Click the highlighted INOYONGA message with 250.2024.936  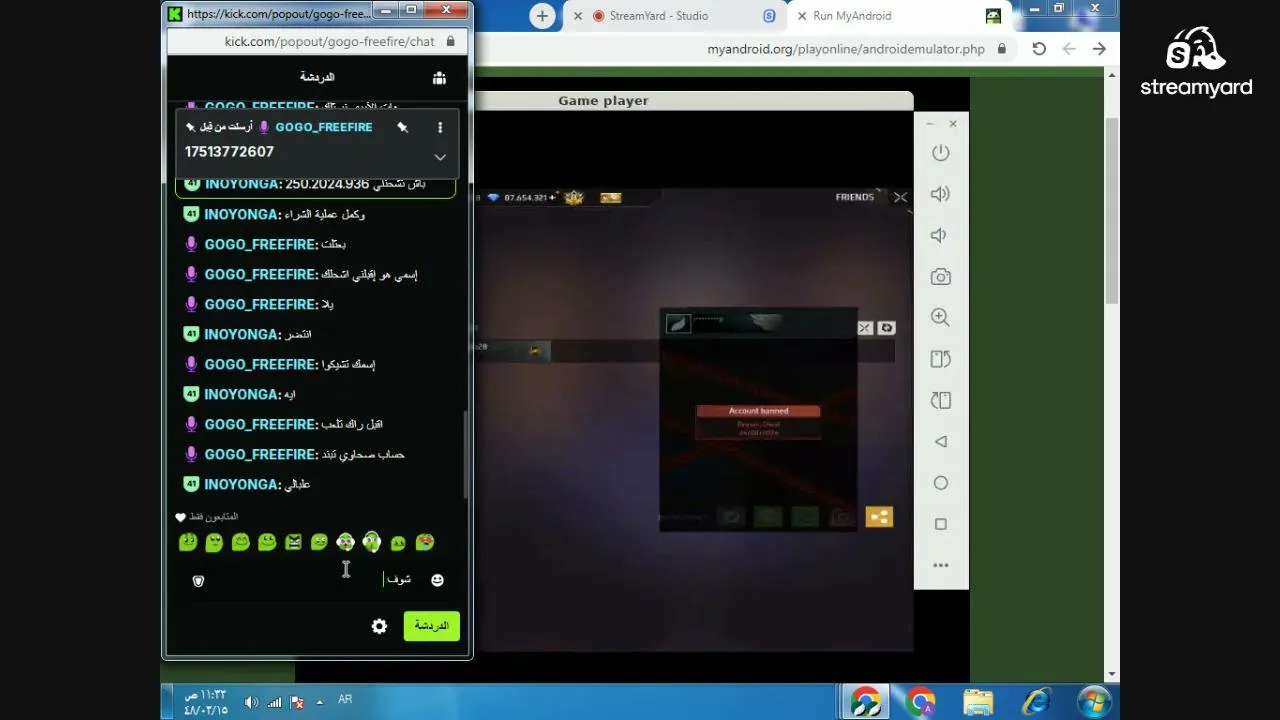[x=315, y=184]
